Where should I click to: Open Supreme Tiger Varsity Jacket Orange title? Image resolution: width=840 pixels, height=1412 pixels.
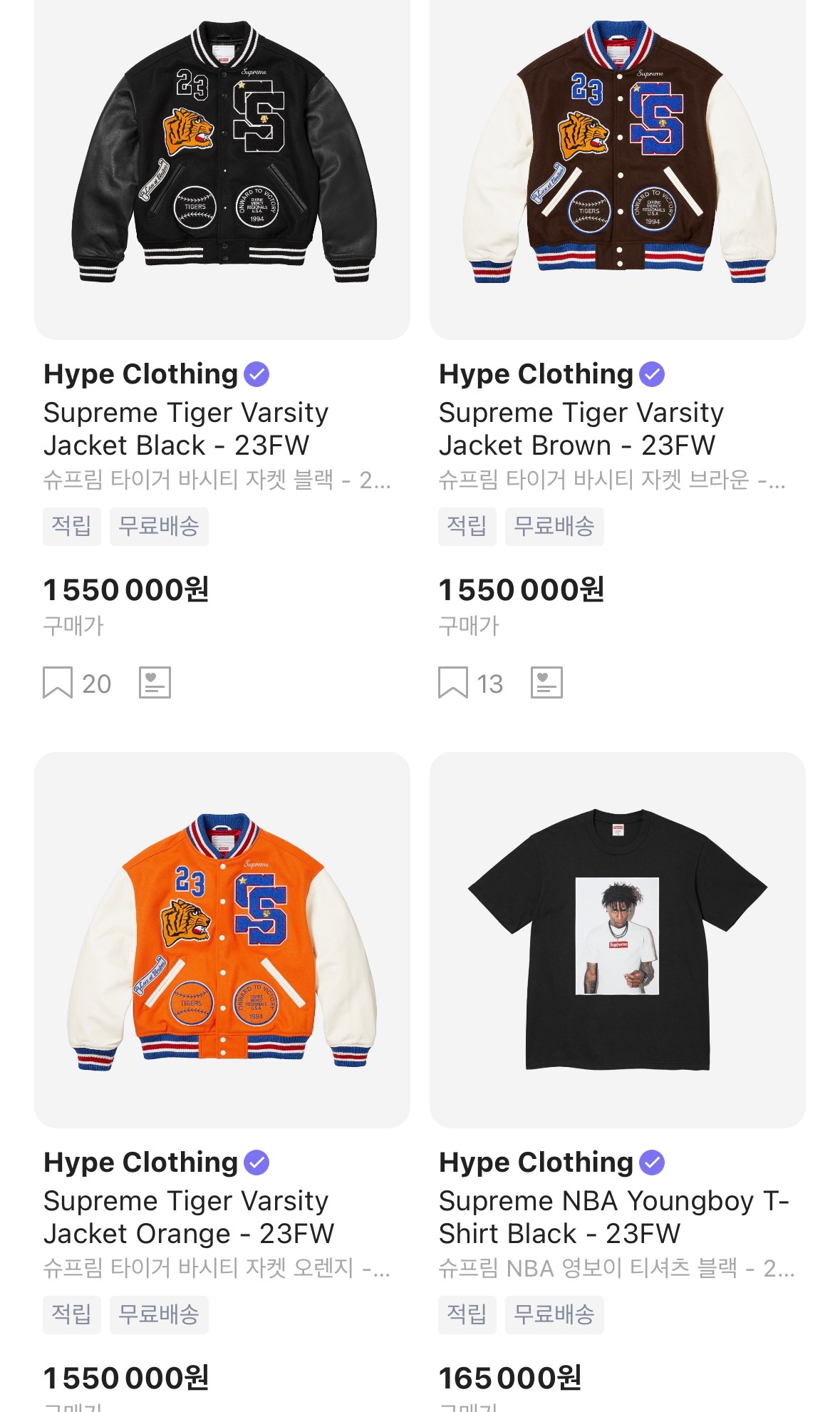[189, 1217]
